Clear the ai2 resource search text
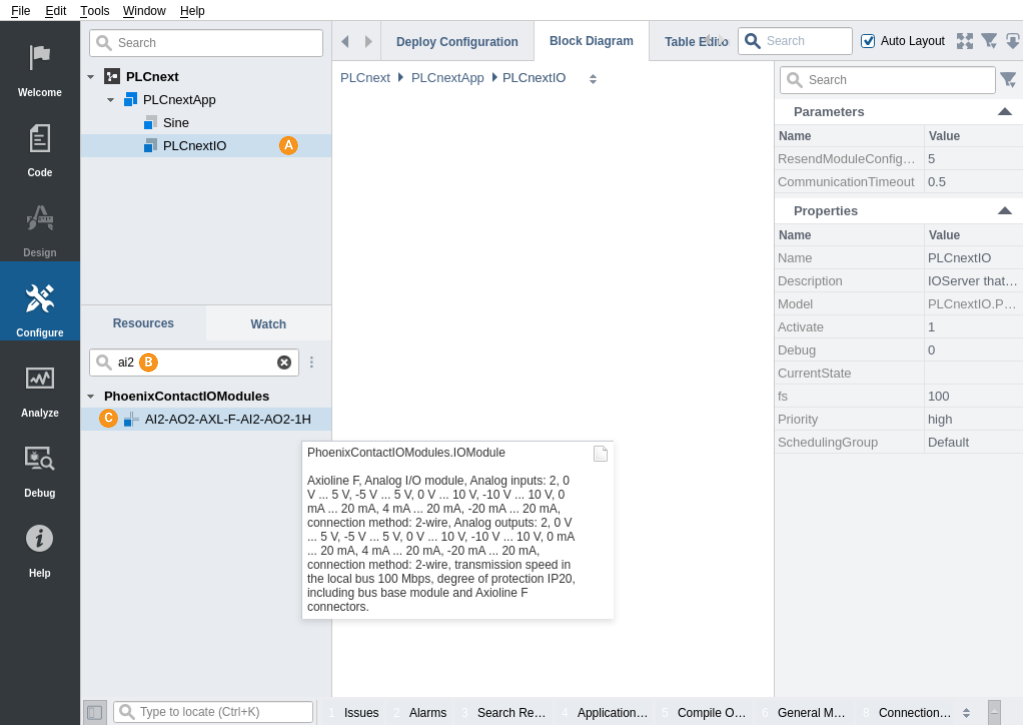 (x=284, y=362)
